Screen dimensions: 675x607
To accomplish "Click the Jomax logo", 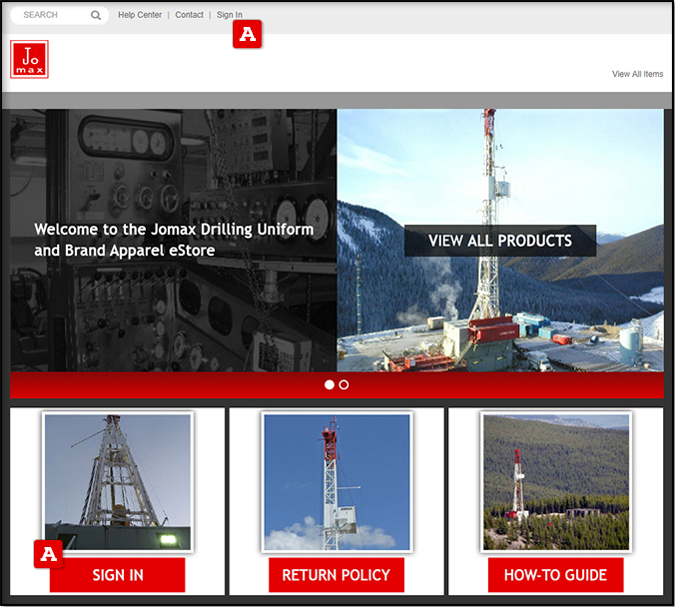I will click(x=29, y=59).
